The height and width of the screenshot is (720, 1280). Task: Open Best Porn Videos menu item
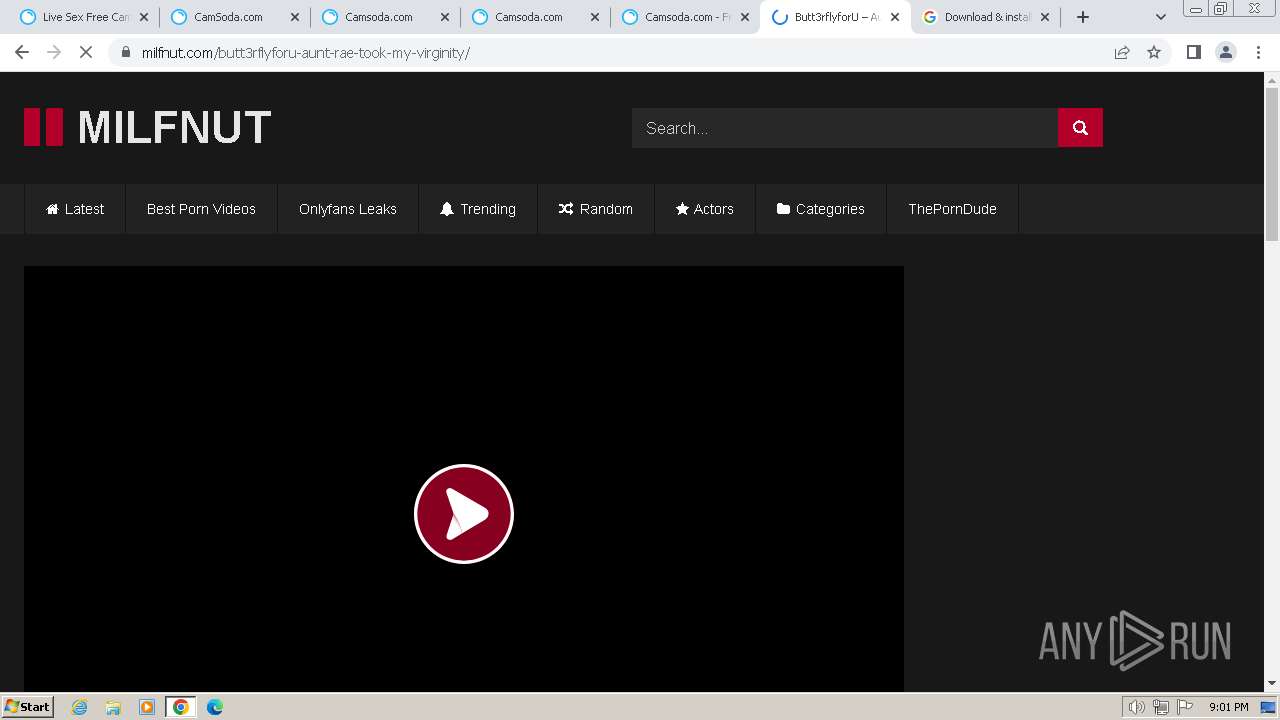(x=201, y=209)
